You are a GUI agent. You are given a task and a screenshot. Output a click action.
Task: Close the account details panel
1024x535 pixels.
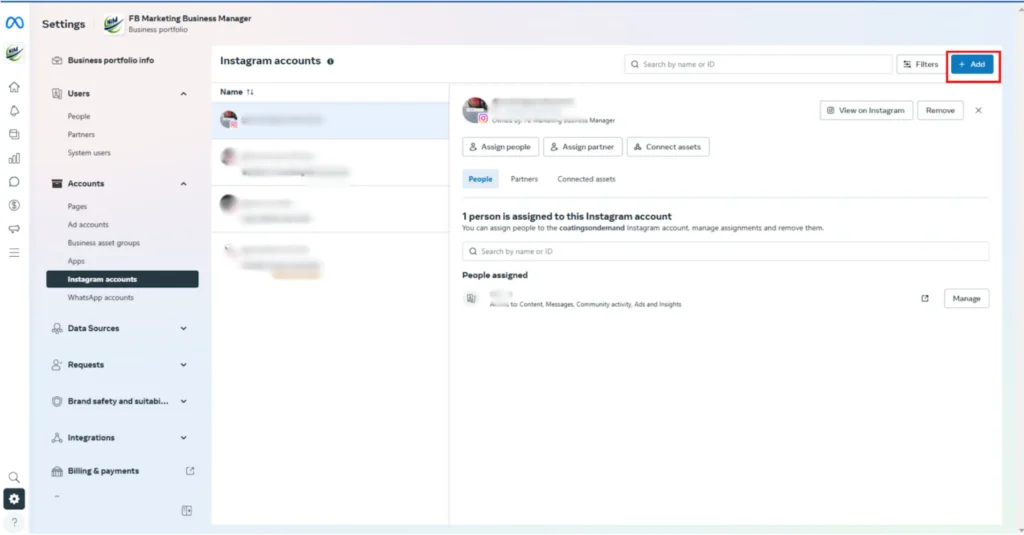[x=978, y=110]
